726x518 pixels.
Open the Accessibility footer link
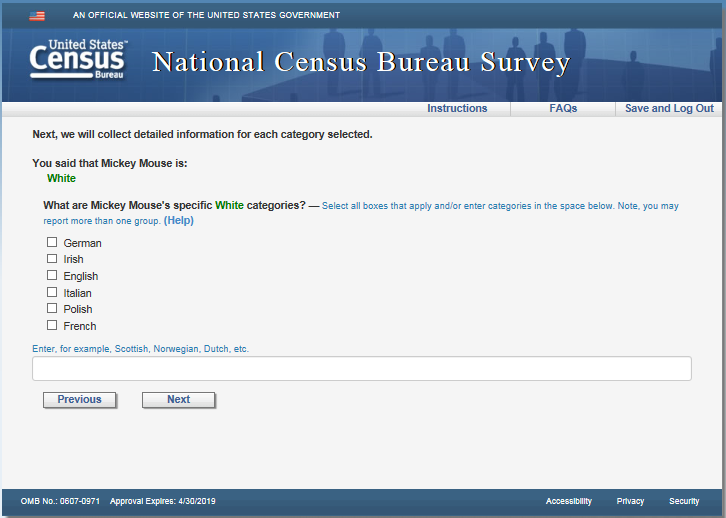(569, 501)
